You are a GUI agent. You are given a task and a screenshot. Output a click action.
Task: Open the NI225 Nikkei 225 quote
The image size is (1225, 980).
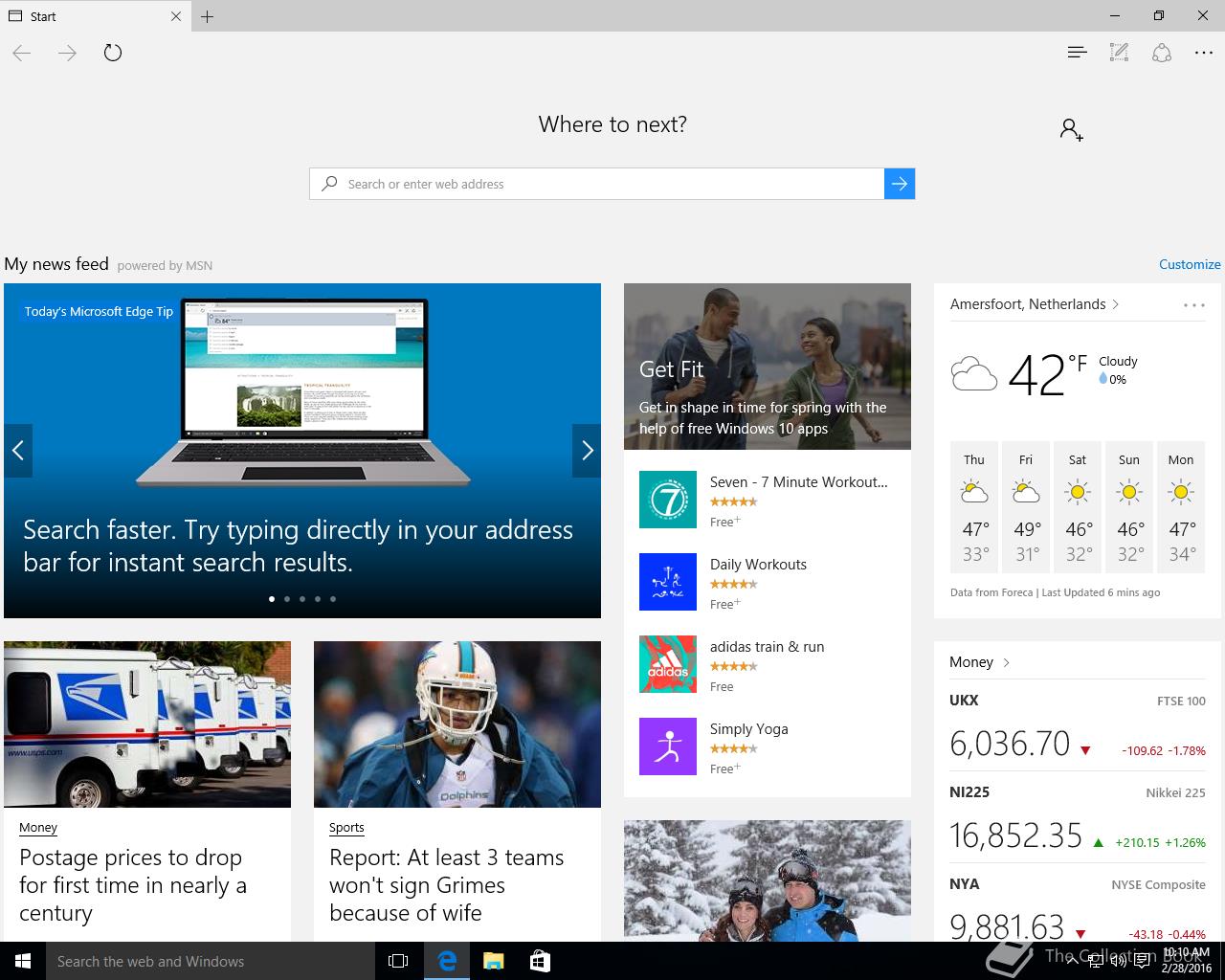(x=1078, y=819)
